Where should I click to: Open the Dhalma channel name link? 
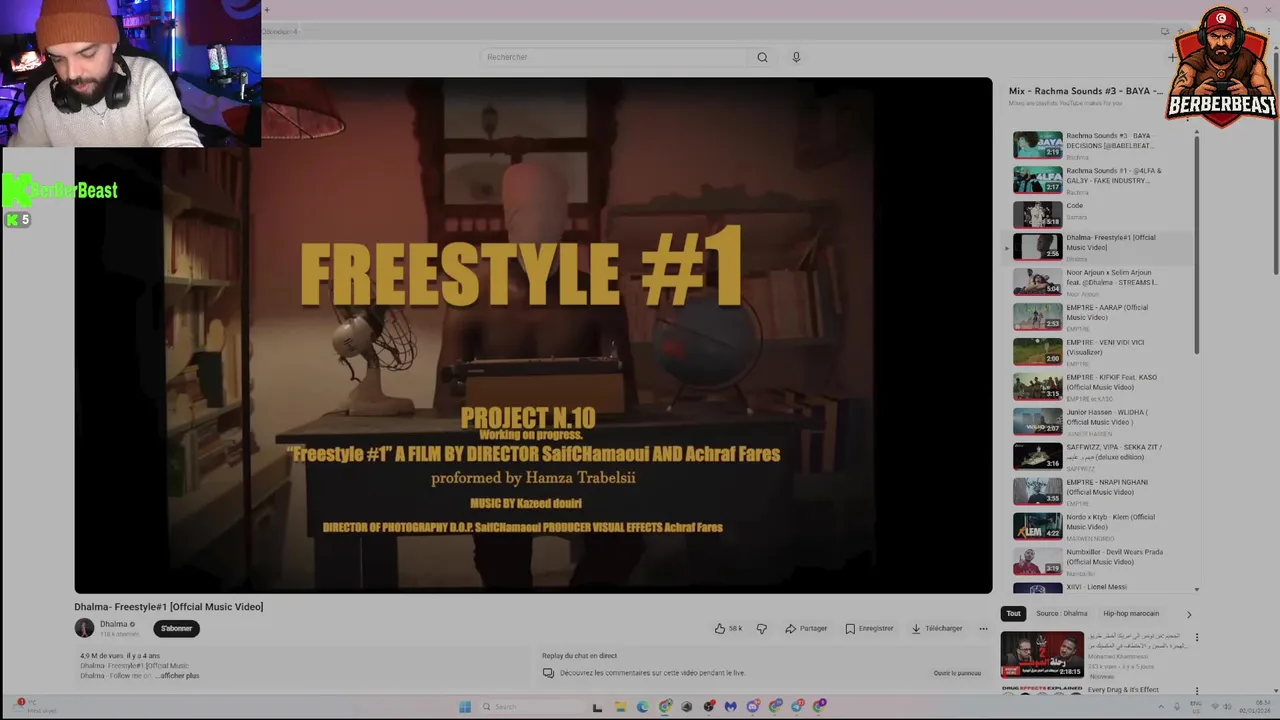(113, 624)
